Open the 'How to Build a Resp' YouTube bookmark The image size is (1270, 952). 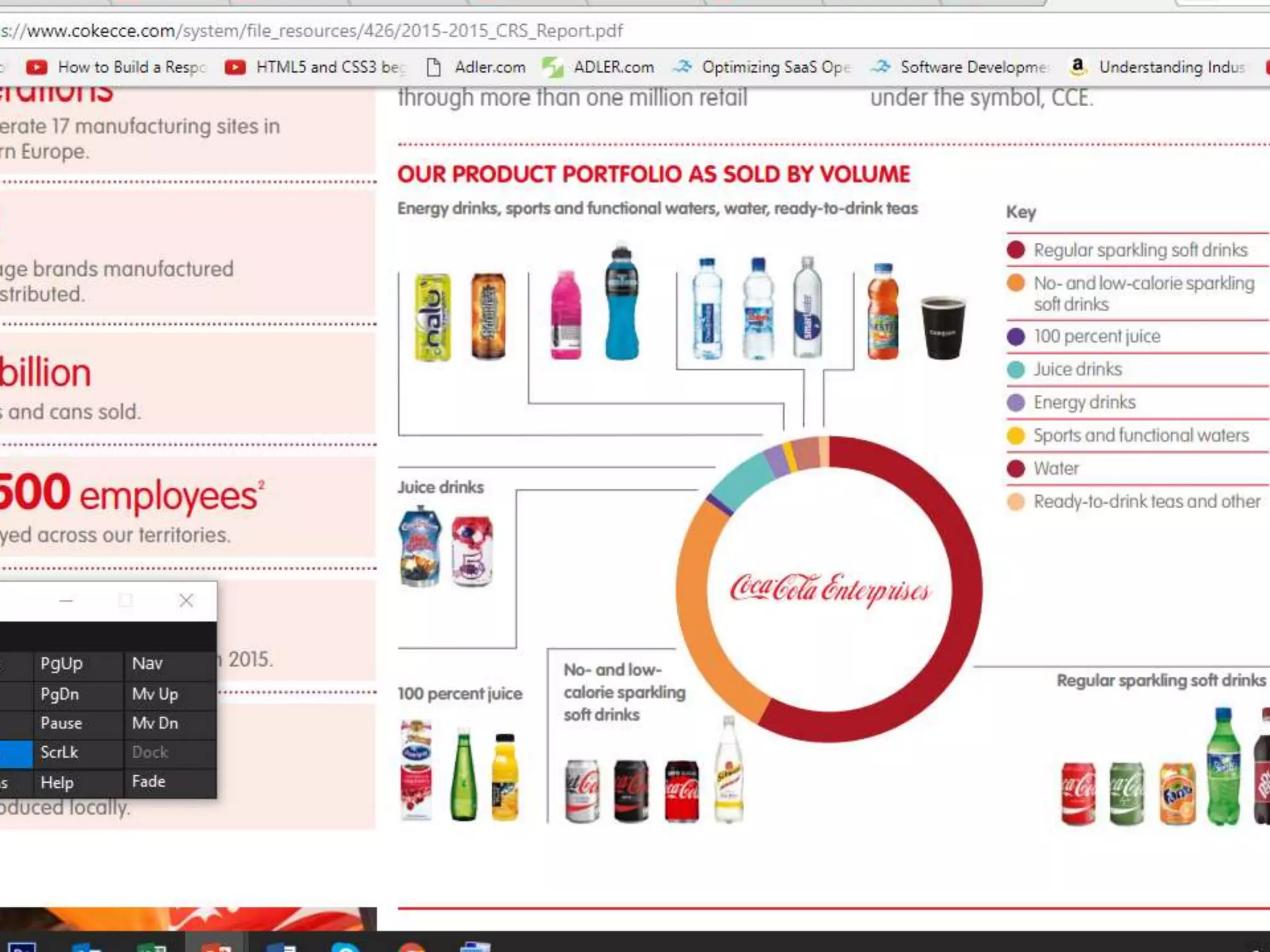tap(118, 67)
